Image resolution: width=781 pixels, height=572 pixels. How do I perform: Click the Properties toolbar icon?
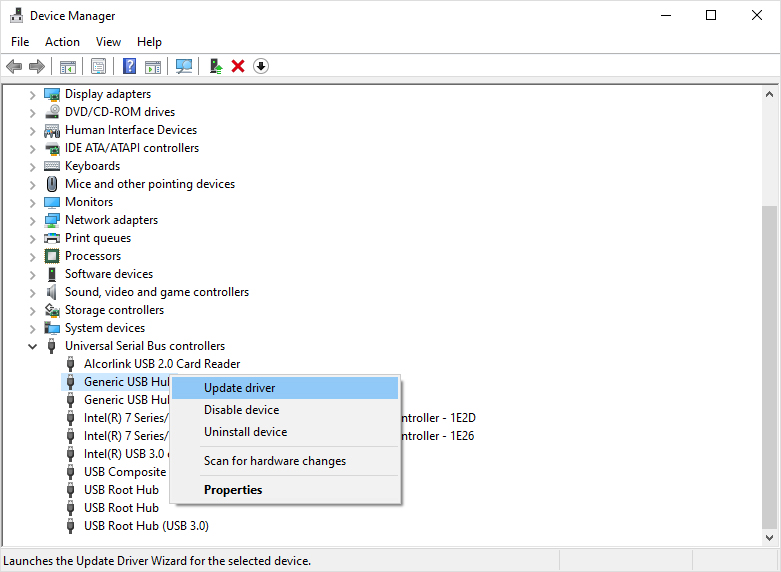(98, 66)
